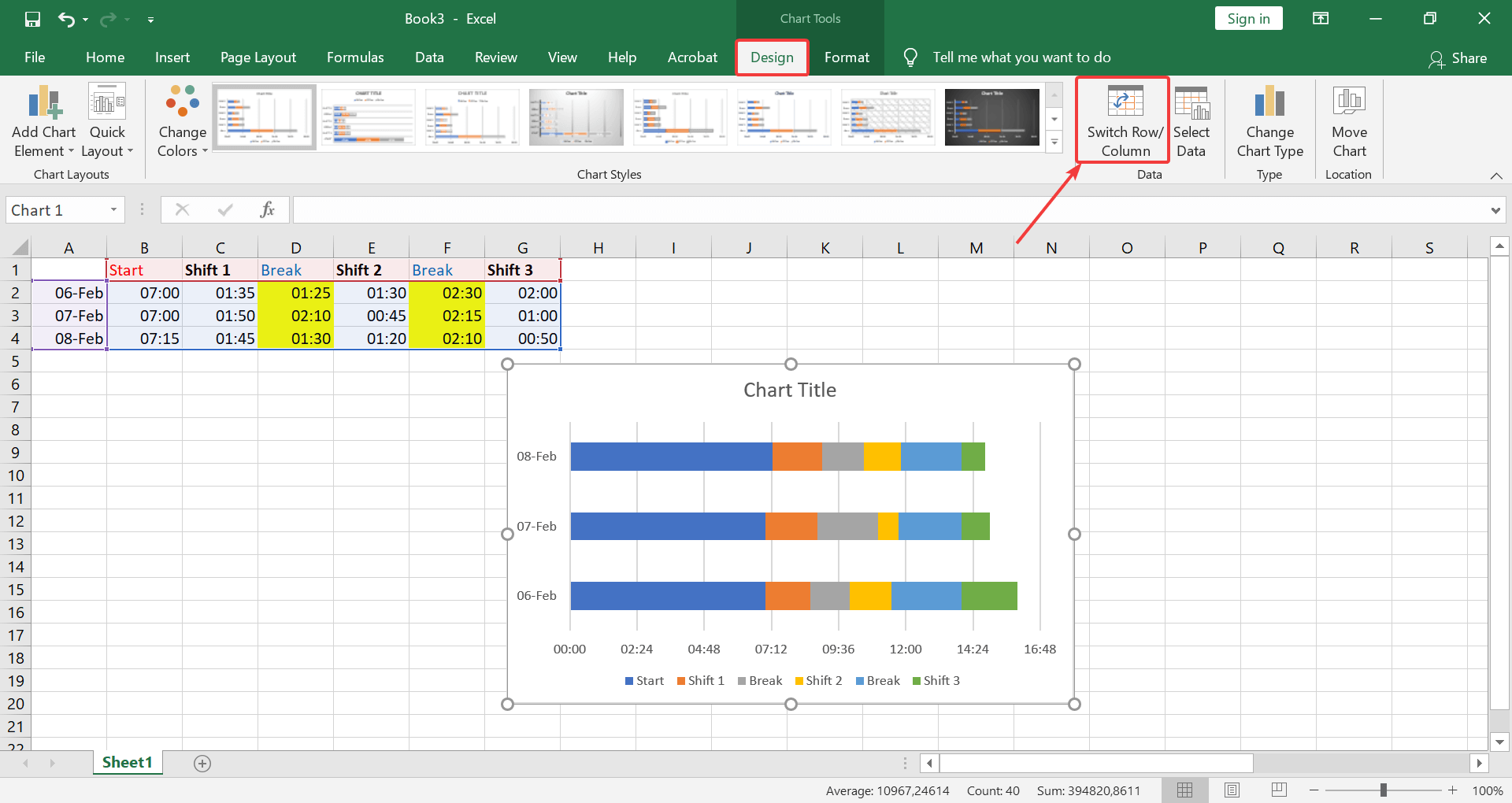
Task: Click the Sign in button
Action: pyautogui.click(x=1248, y=17)
